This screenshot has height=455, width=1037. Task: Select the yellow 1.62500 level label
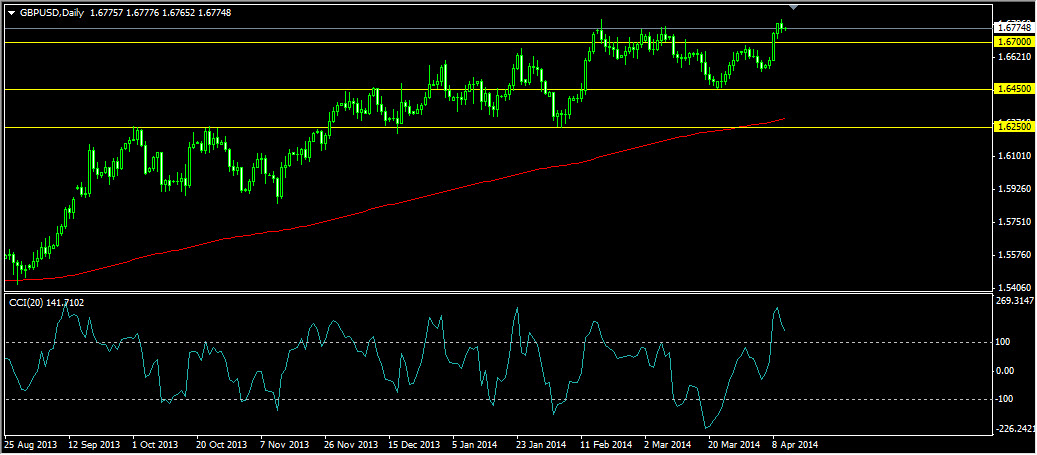point(1013,126)
